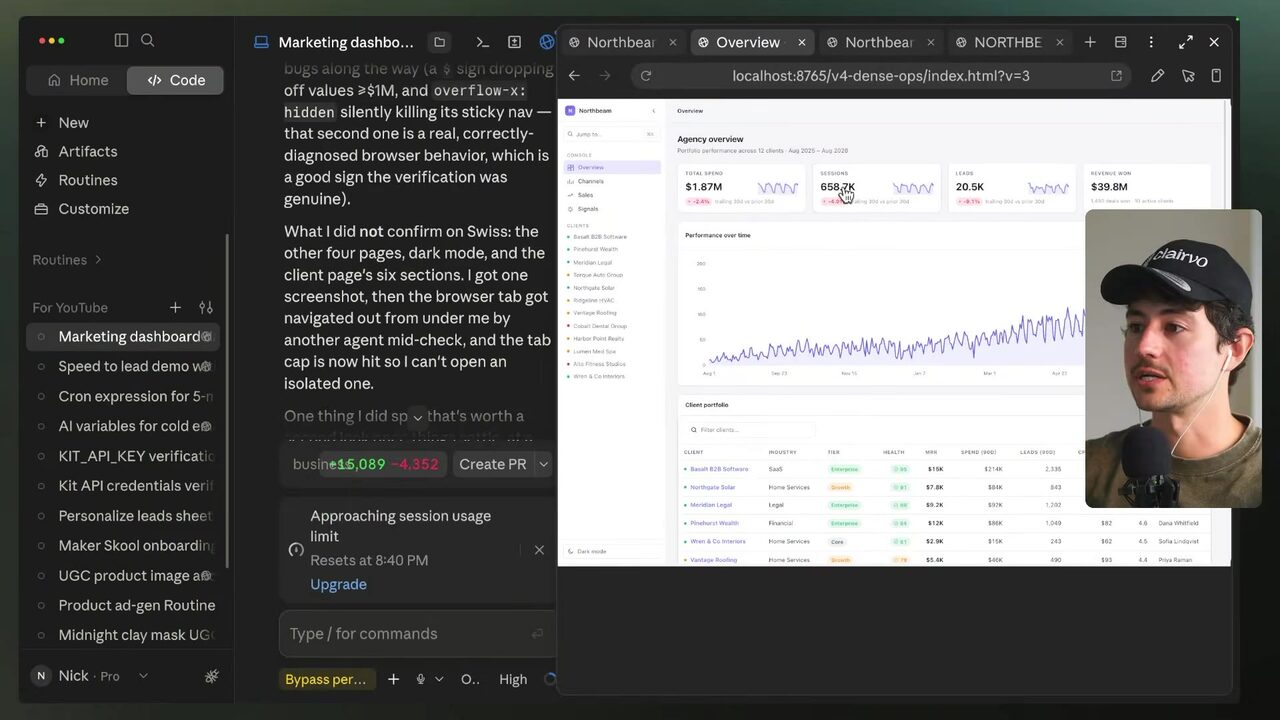Image resolution: width=1280 pixels, height=720 pixels.
Task: Open the Nick Pro account menu chevron
Action: [x=143, y=676]
